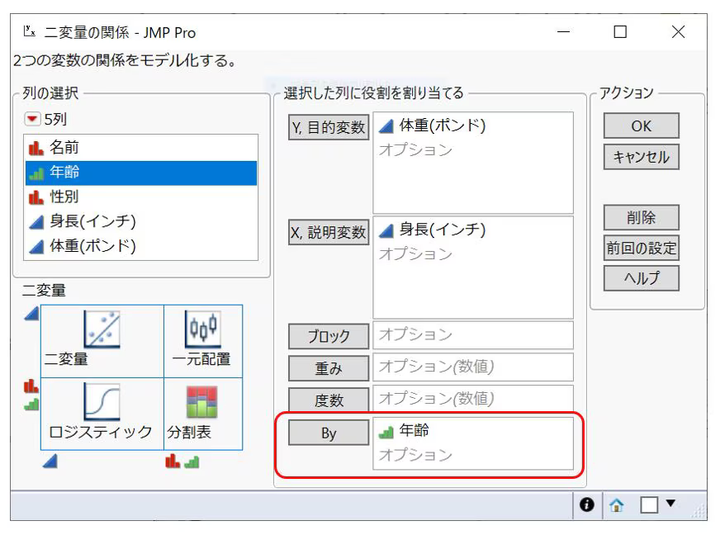The height and width of the screenshot is (535, 720).
Task: Click the continuous icon beside 体重(ポンド) in list
Action: pyautogui.click(x=36, y=247)
